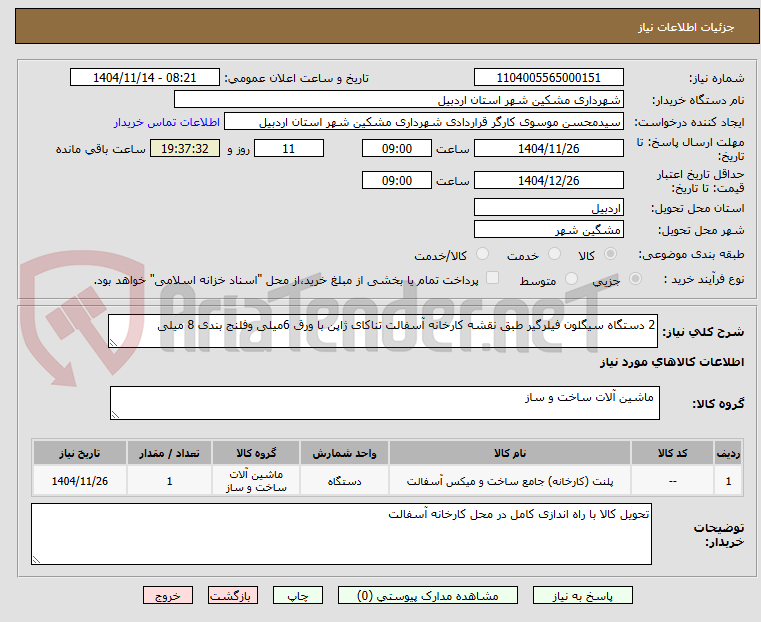This screenshot has height=622, width=761.
Task: Click the days remaining field showing 11
Action: tap(289, 148)
